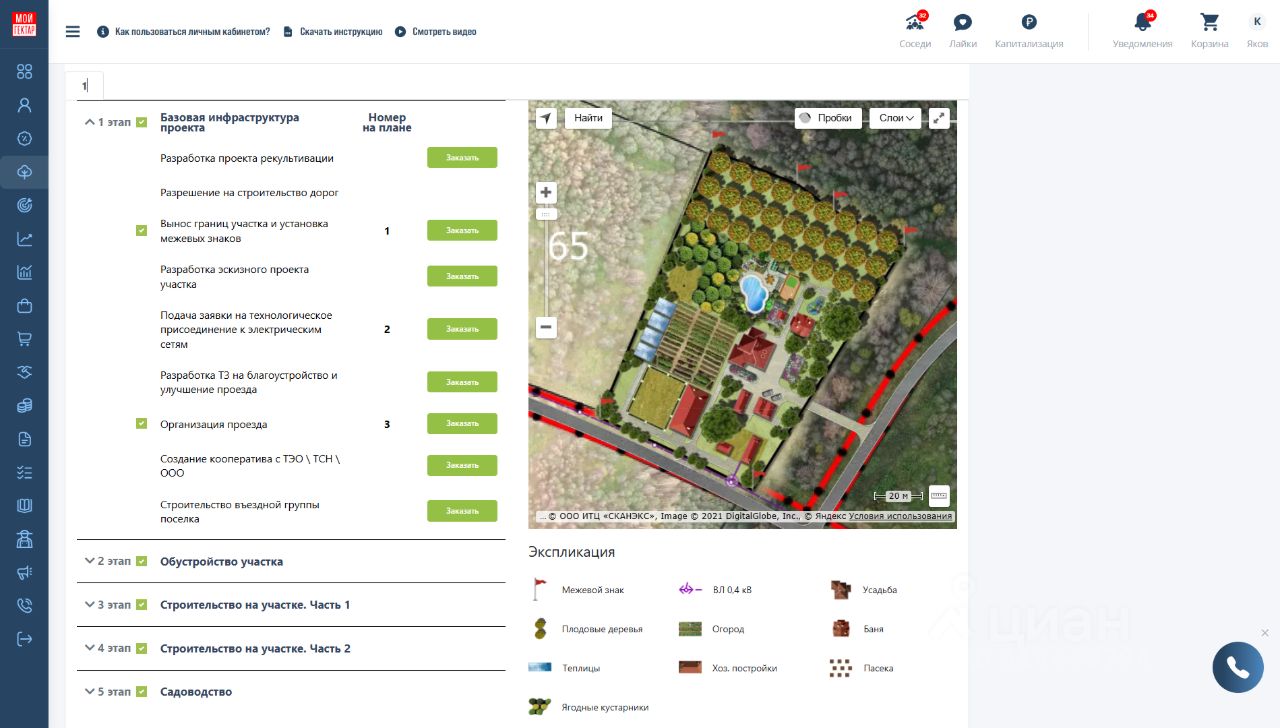Expand the 3 этап section

click(x=90, y=605)
